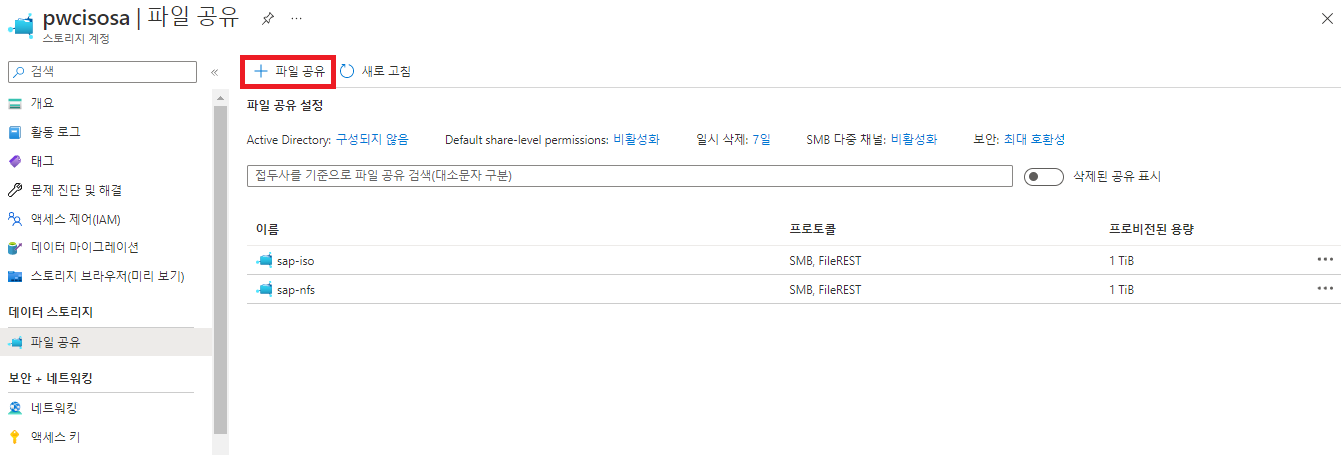Viewport: 1341px width, 455px height.
Task: Open the more options menu for sap-iso
Action: [x=1325, y=260]
